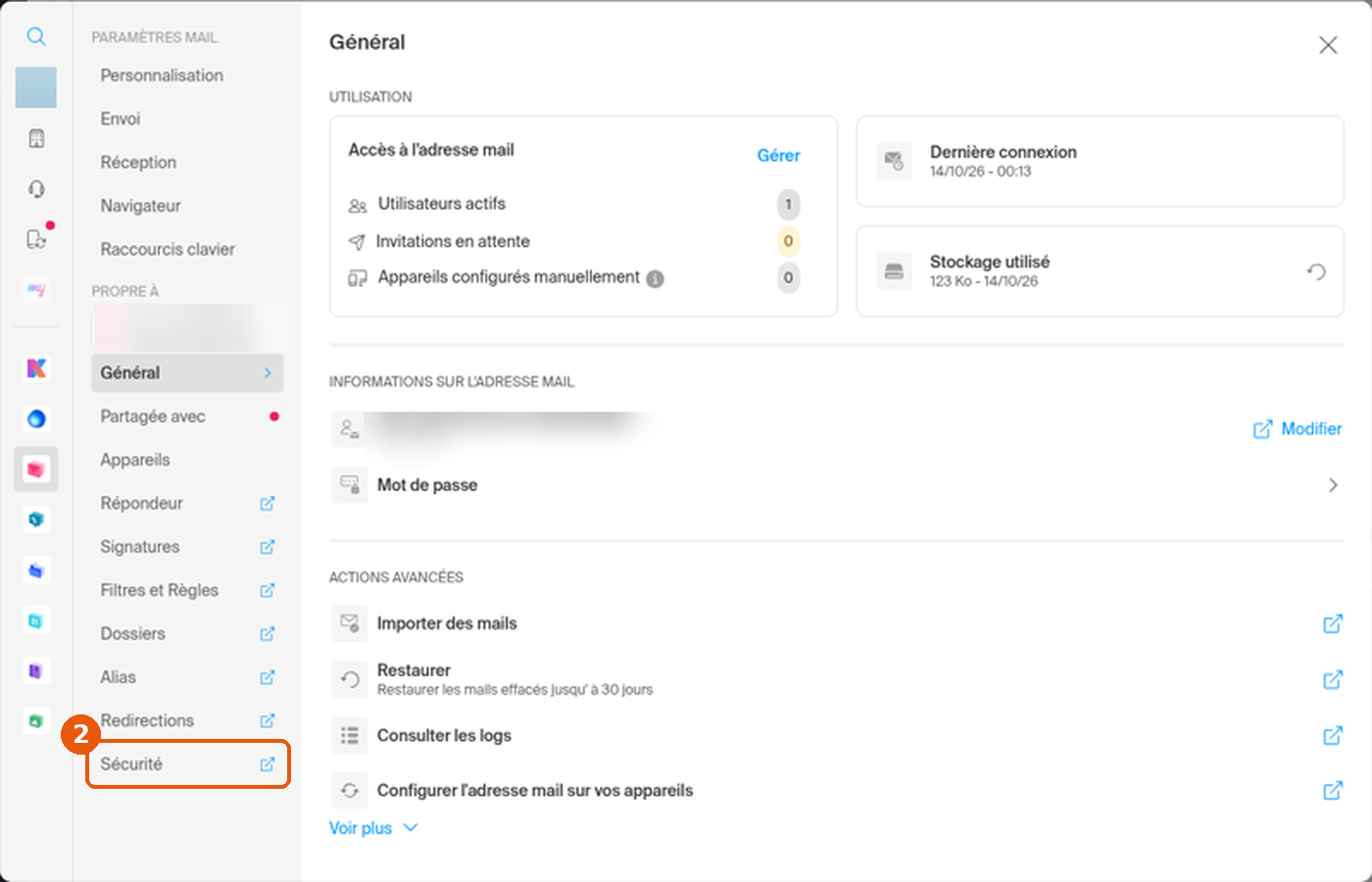This screenshot has width=1372, height=882.
Task: Open external link icon for Consulter les logs
Action: (1332, 735)
